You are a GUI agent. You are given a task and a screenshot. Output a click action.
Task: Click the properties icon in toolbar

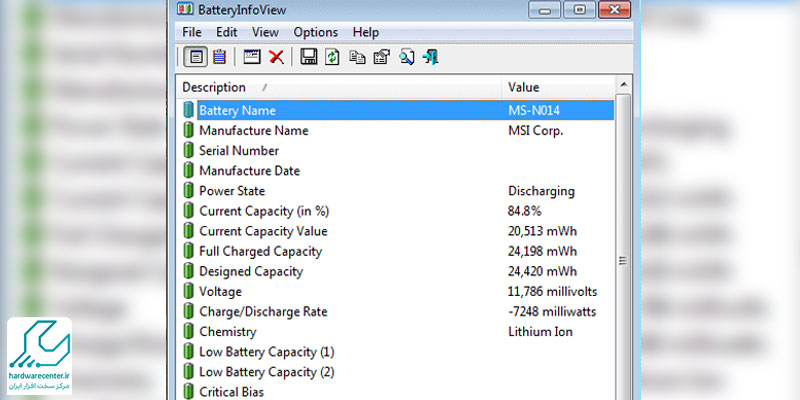[382, 57]
